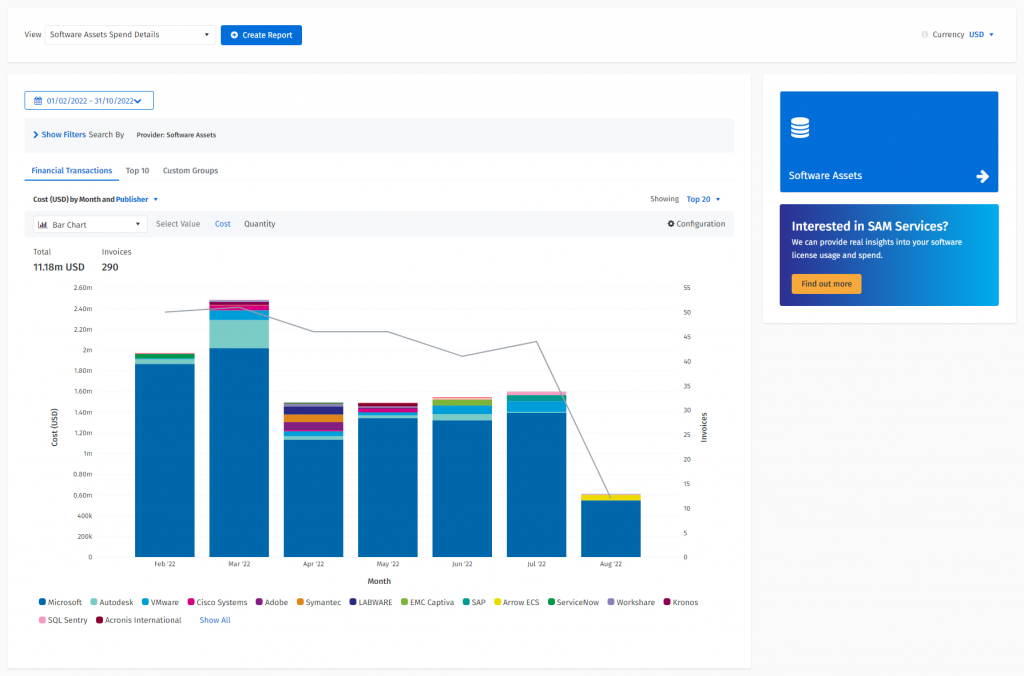This screenshot has width=1024, height=676.
Task: Select Quantity as the chart value
Action: pos(259,224)
